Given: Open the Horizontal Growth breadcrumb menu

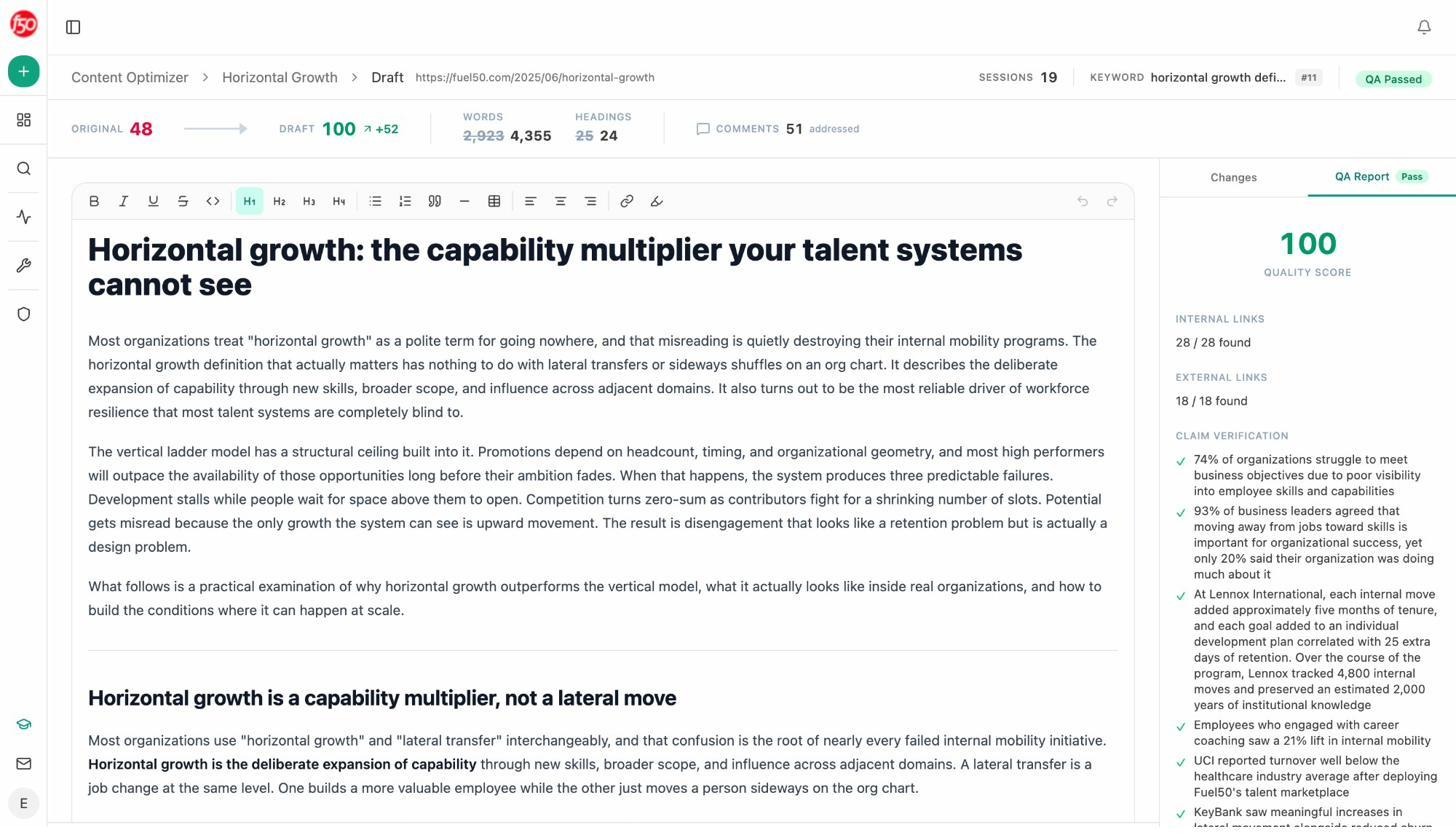Looking at the screenshot, I should [280, 77].
